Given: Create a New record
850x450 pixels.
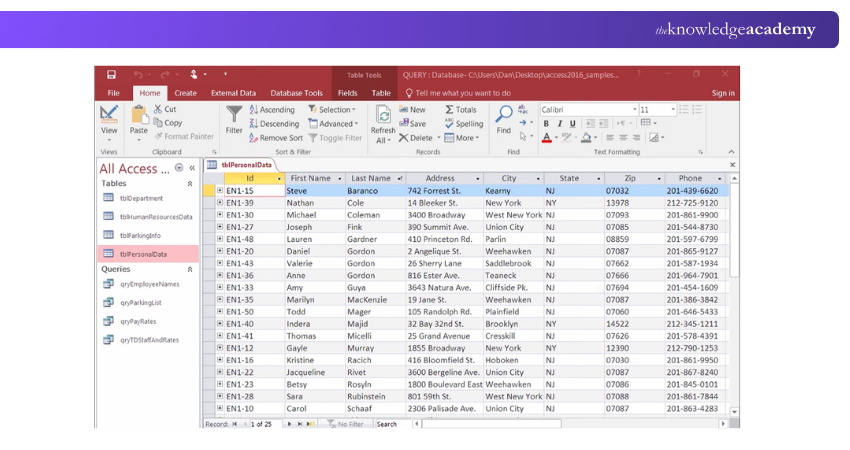Looking at the screenshot, I should pos(413,110).
